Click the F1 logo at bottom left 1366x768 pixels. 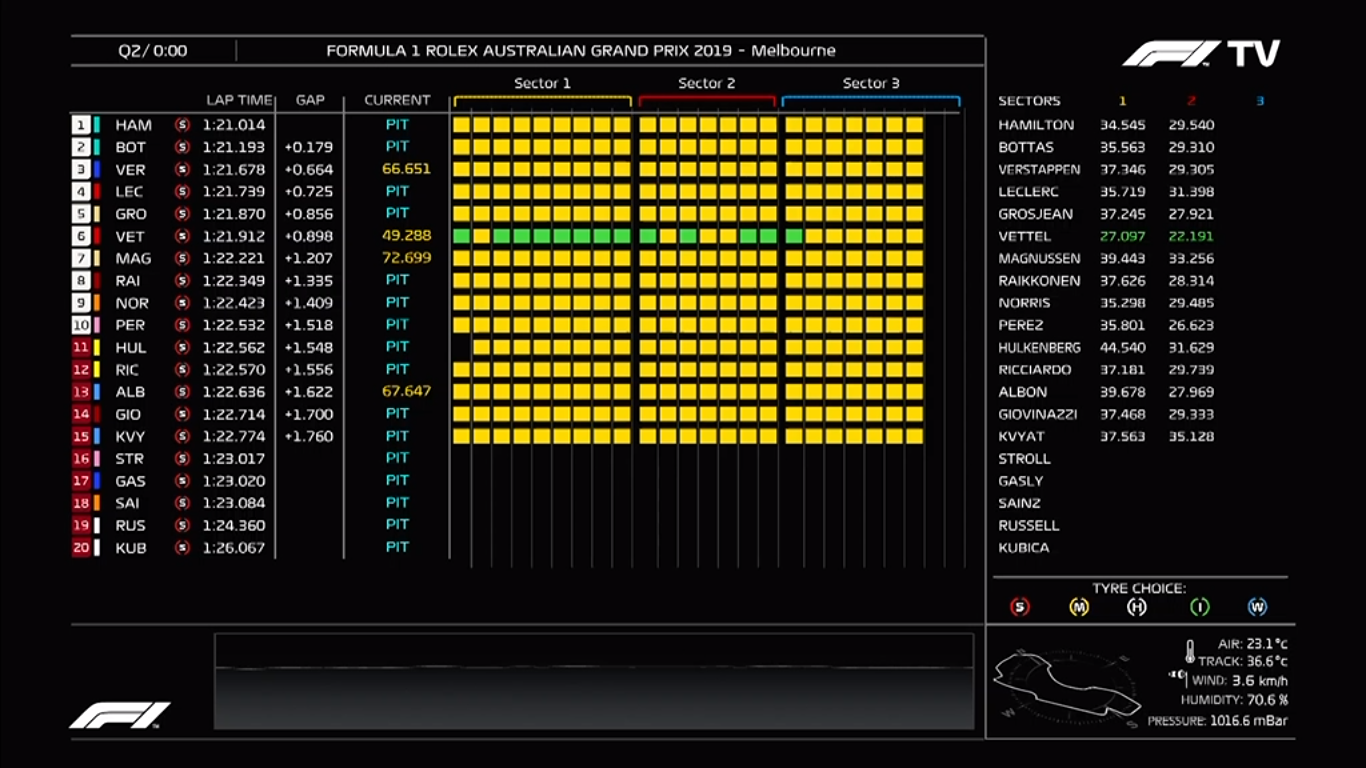120,715
